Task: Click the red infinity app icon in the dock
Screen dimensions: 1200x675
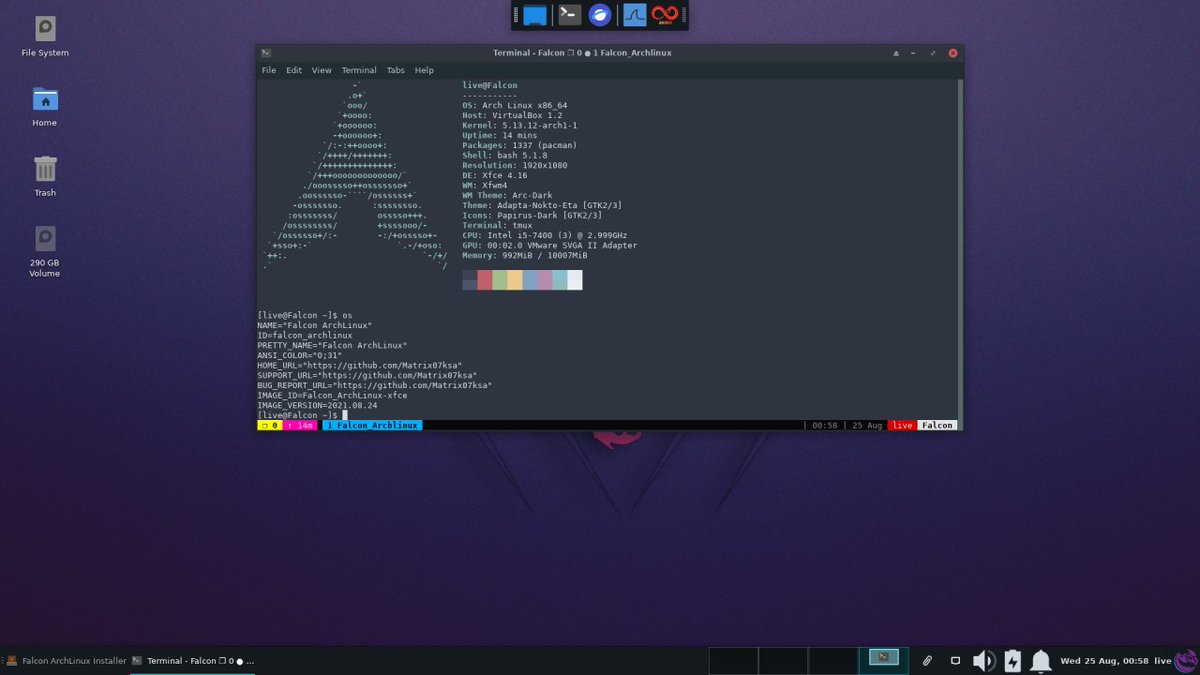Action: (666, 14)
